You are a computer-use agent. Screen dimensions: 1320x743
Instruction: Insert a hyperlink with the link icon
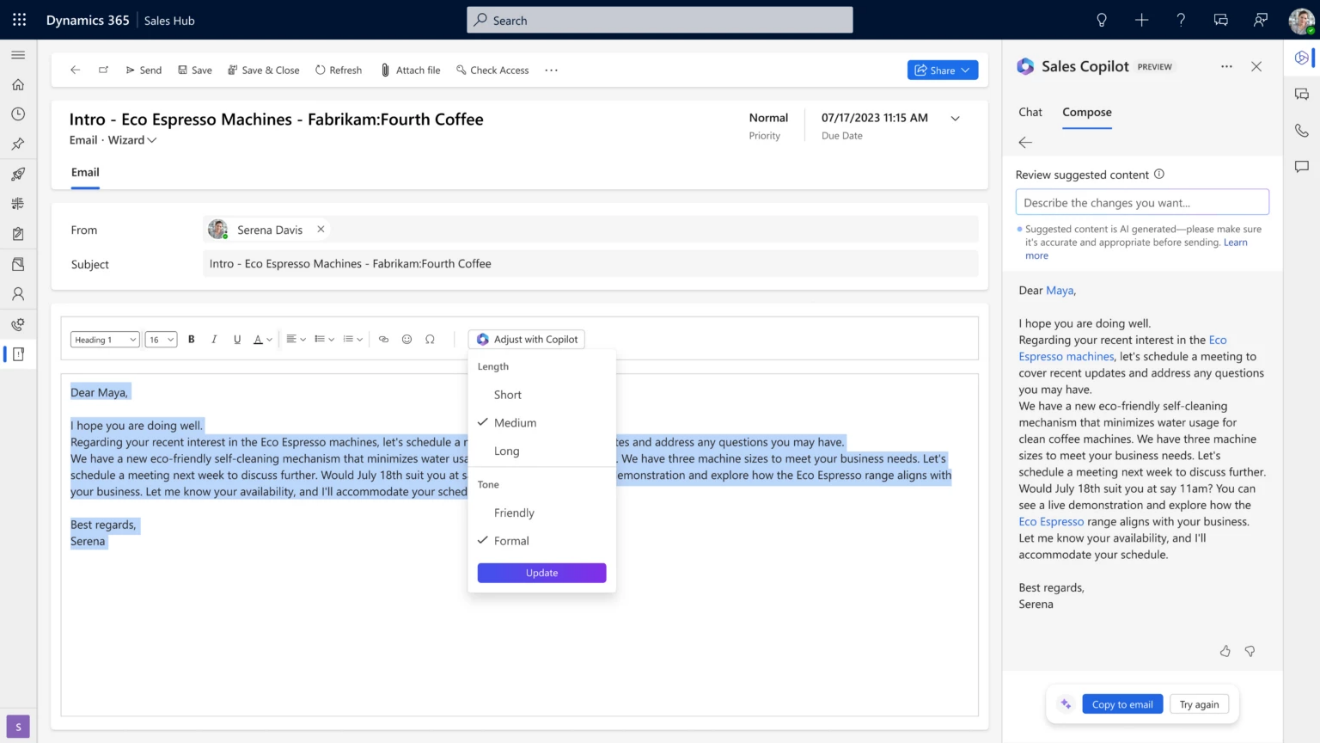pos(383,339)
